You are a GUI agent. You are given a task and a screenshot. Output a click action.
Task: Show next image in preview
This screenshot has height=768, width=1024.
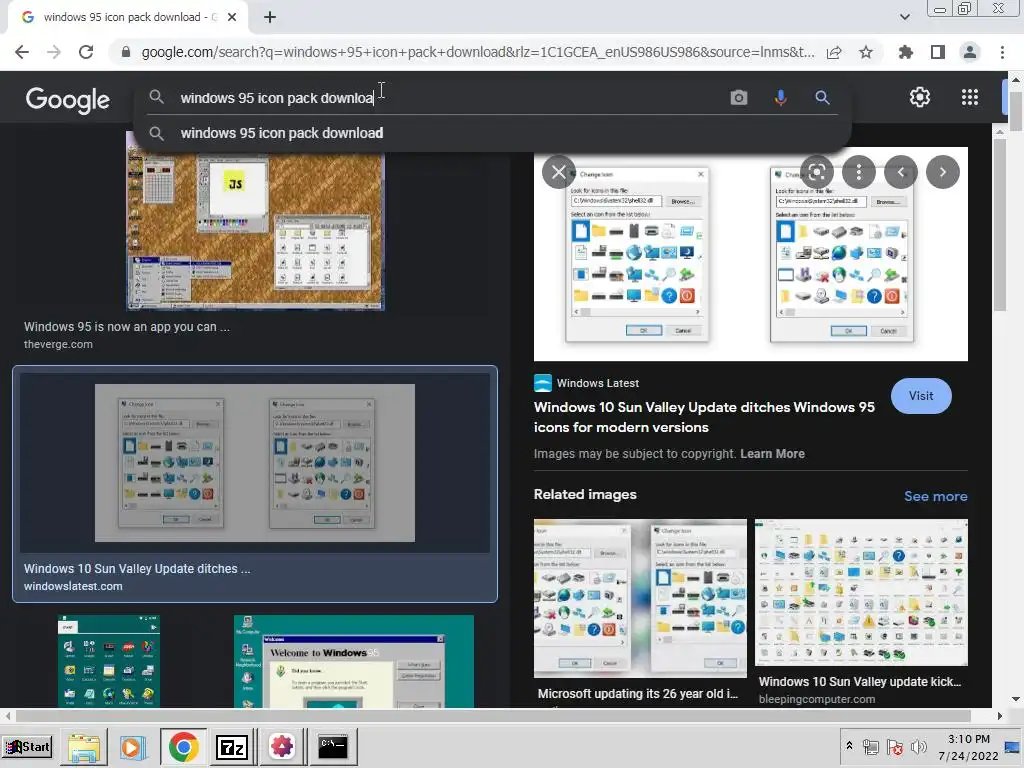[942, 172]
